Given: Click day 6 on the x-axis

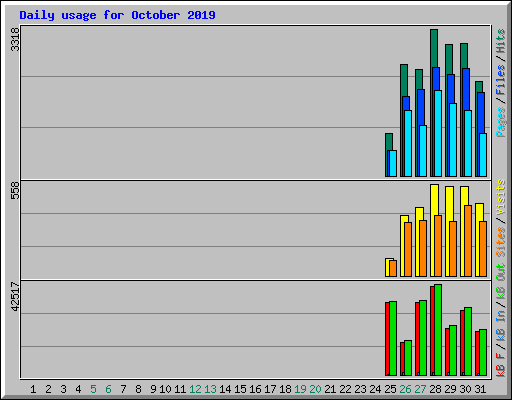Looking at the screenshot, I should tap(108, 389).
